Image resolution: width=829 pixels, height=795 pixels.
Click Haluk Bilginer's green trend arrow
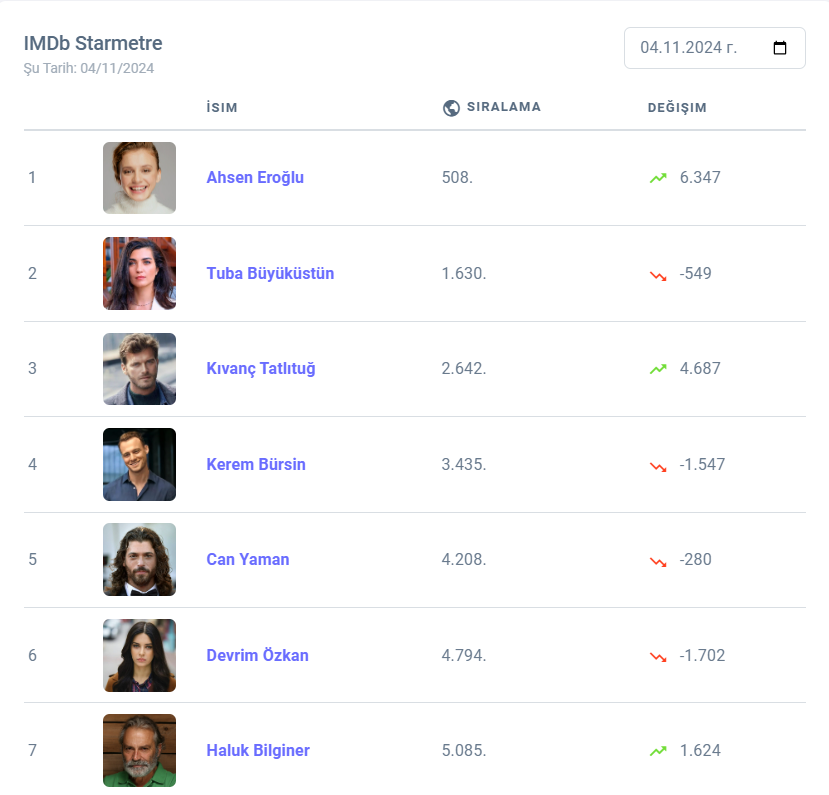point(657,751)
